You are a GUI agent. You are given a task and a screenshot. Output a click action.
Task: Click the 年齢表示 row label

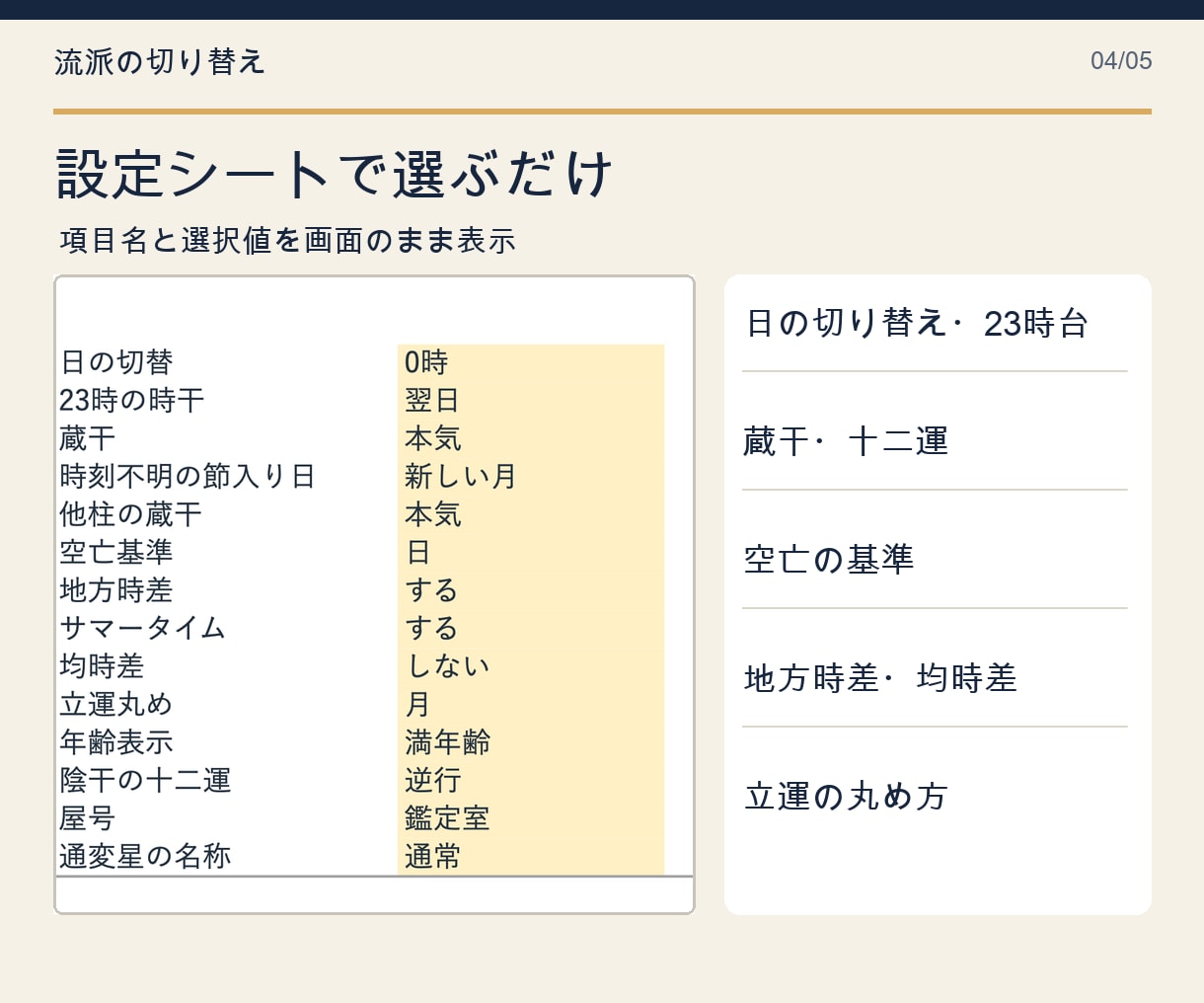116,742
